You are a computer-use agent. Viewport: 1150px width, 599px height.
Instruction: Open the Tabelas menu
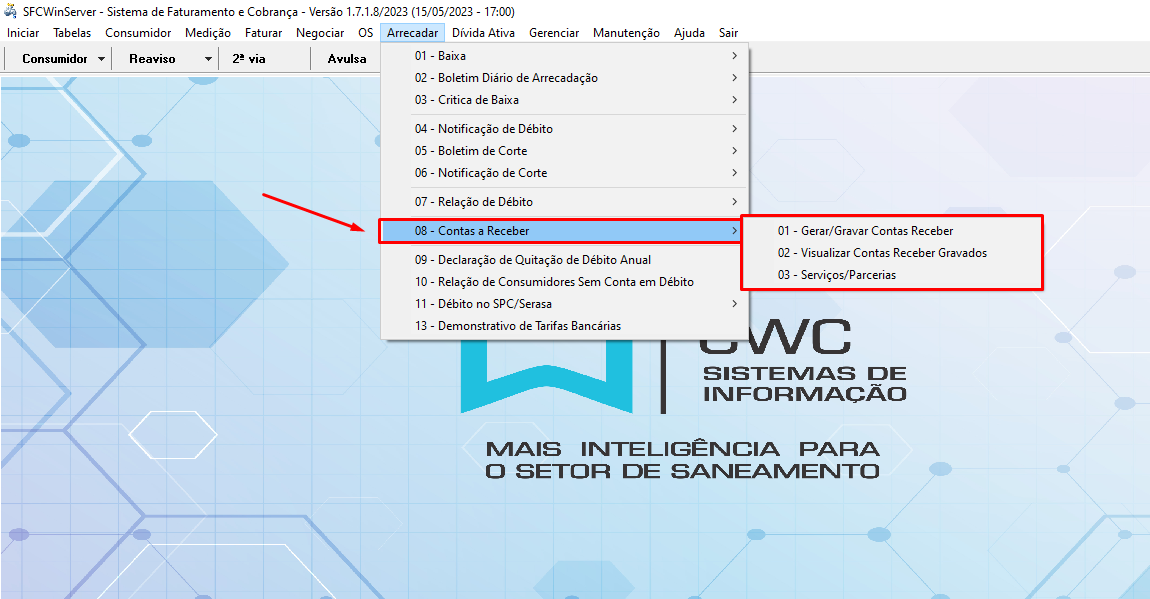click(x=71, y=32)
